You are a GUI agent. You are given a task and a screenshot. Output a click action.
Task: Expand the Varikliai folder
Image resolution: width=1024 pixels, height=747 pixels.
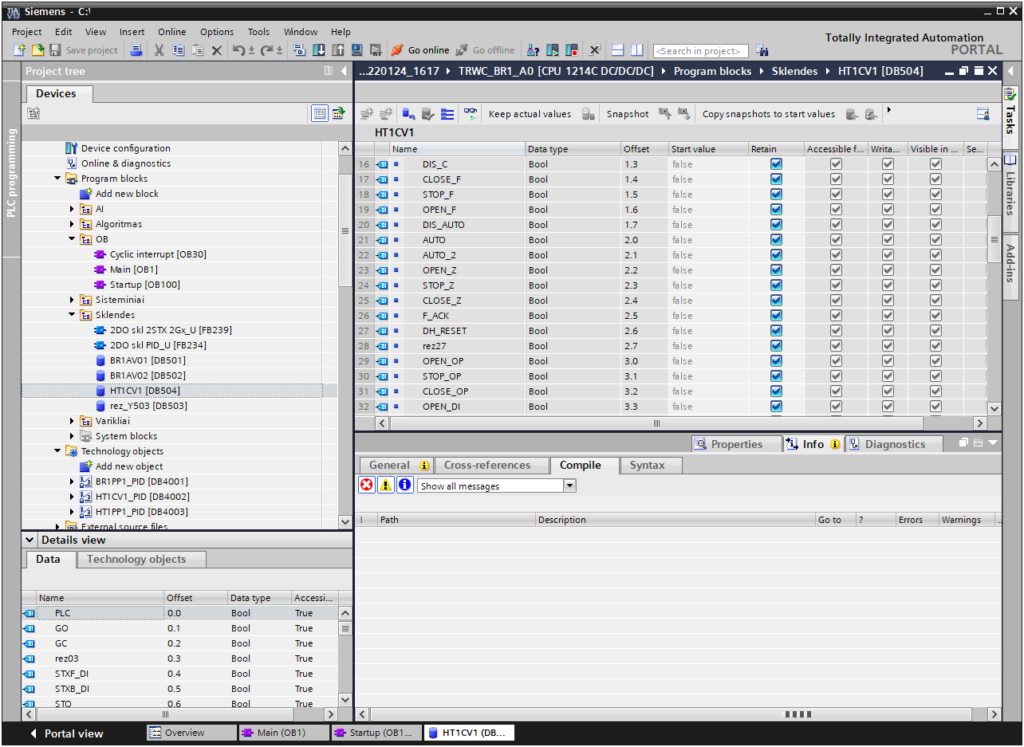(72, 421)
